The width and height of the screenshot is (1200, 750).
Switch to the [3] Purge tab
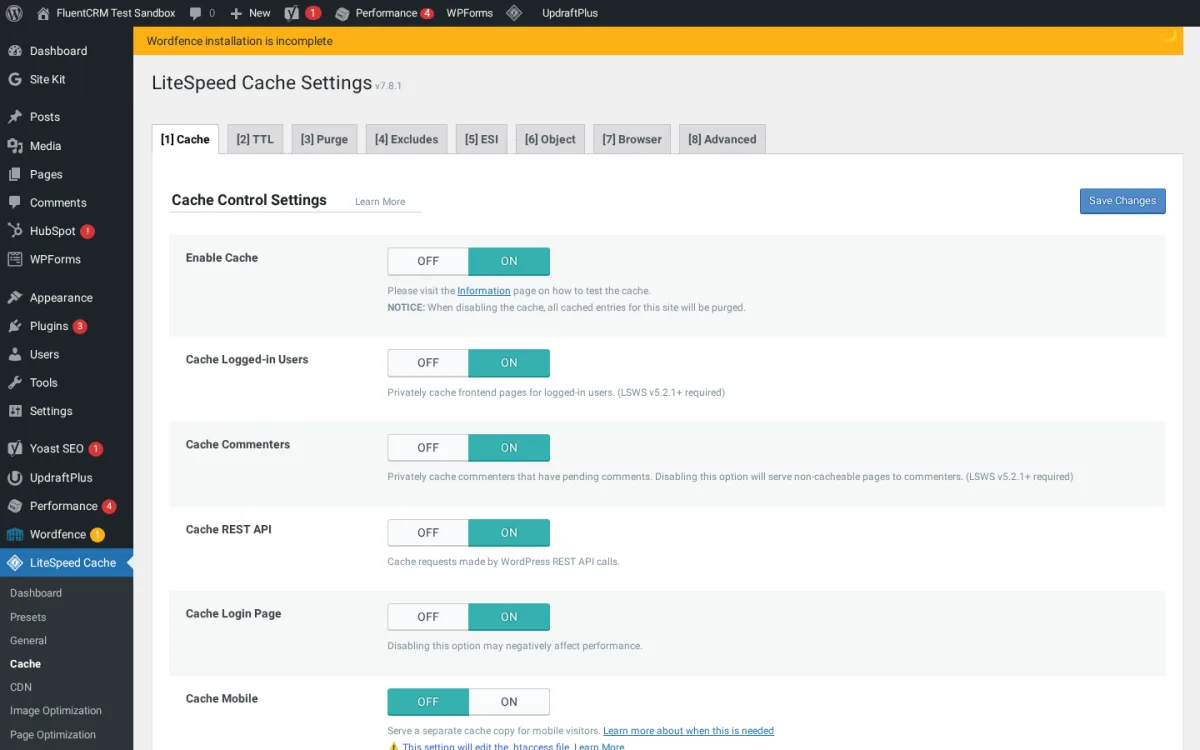[324, 139]
